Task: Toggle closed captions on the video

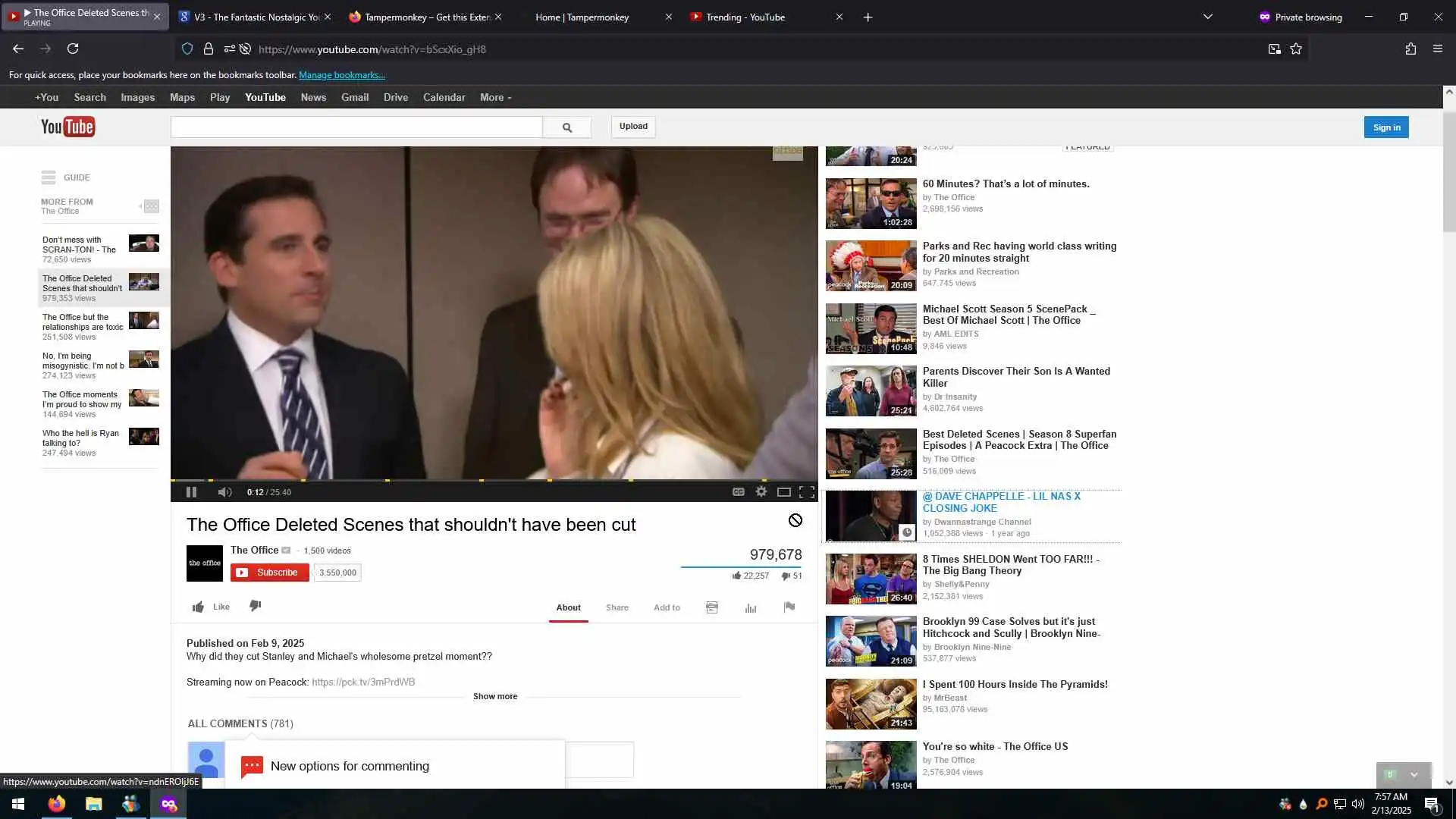Action: click(x=738, y=492)
